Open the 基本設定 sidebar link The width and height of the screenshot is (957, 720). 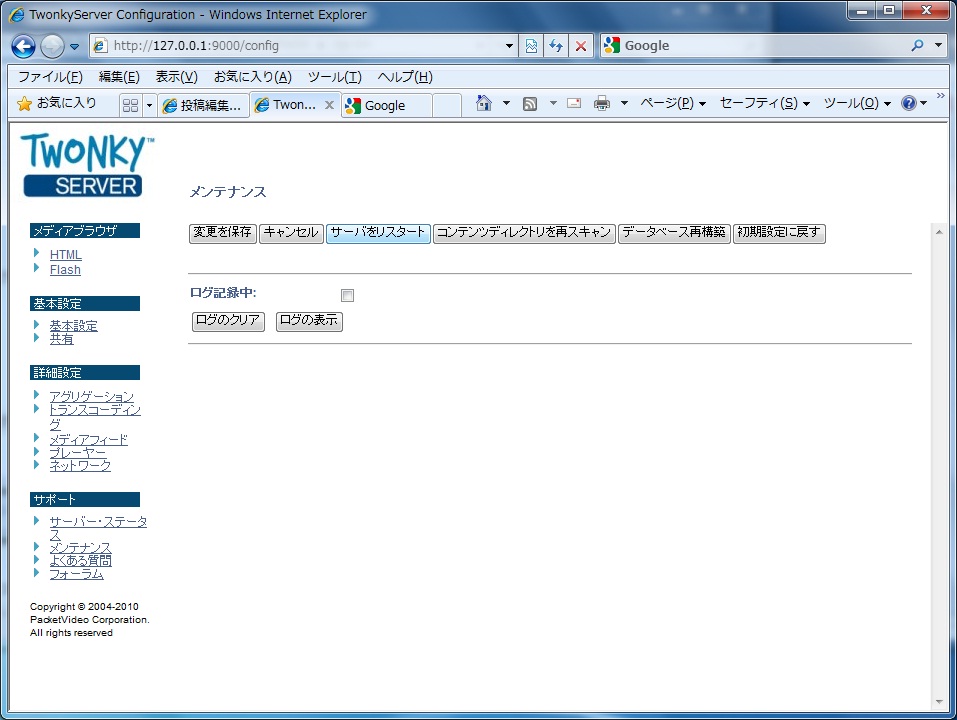coord(73,326)
